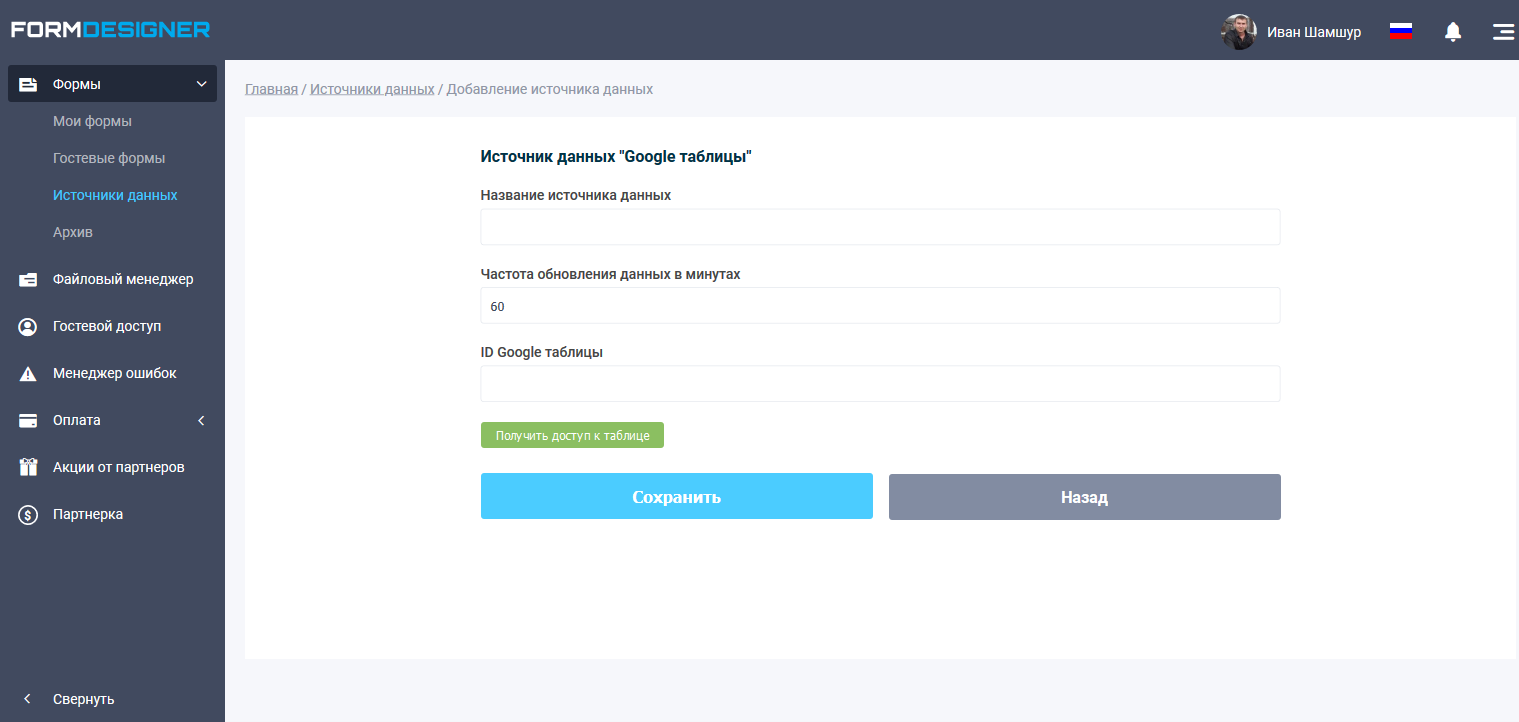Click the Оплата wallet icon
This screenshot has height=722, width=1519.
[x=27, y=420]
